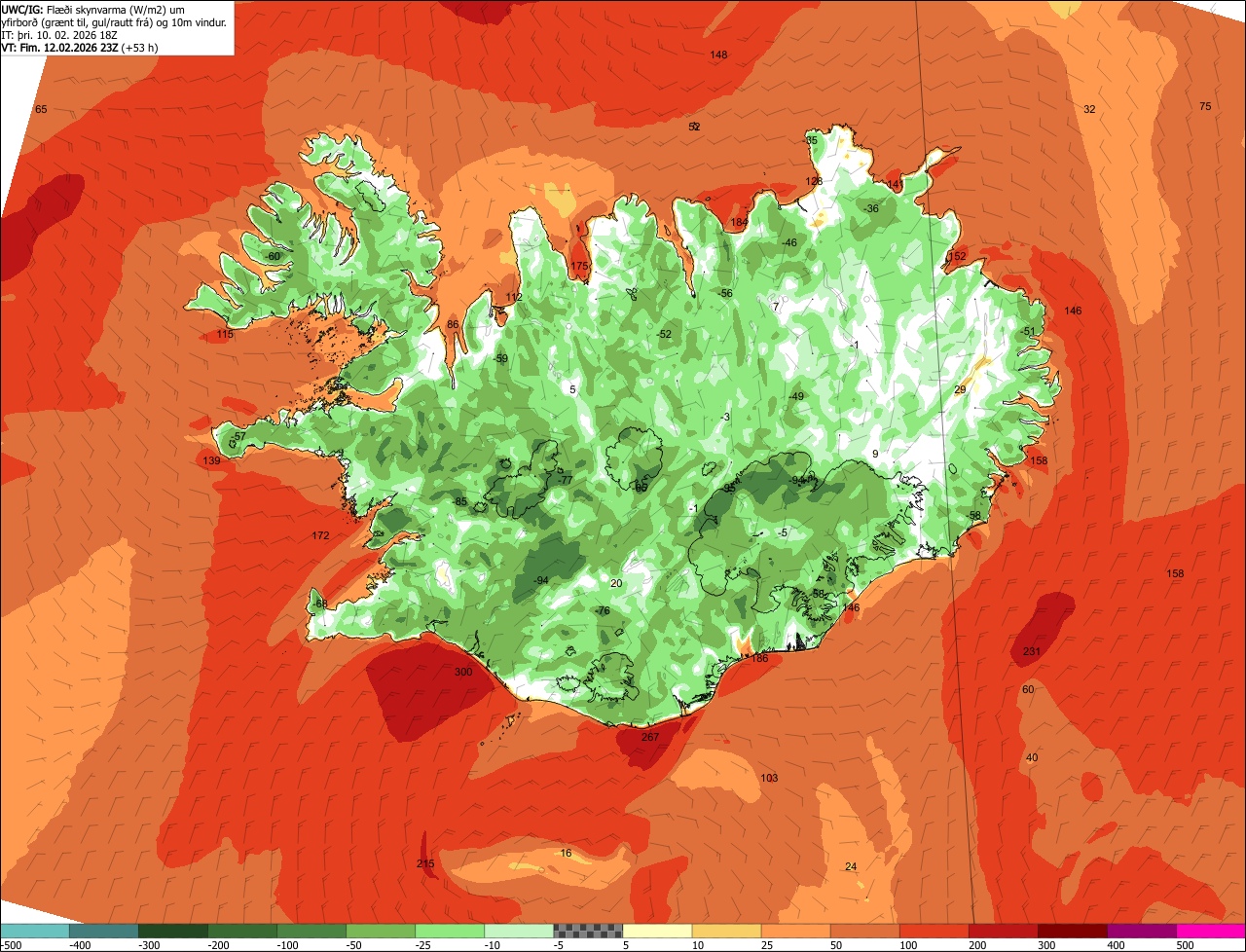
Task: Click the map value 148 north of Iceland
Action: pyautogui.click(x=718, y=55)
